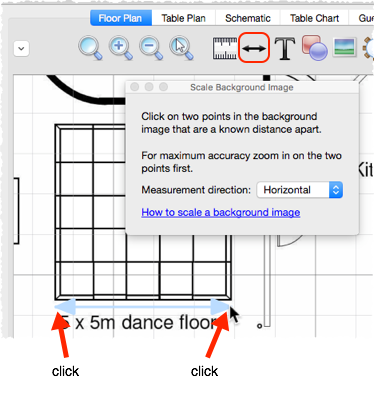Viewport: 374px width, 394px height.
Task: Open the Table Chart tab
Action: click(314, 18)
